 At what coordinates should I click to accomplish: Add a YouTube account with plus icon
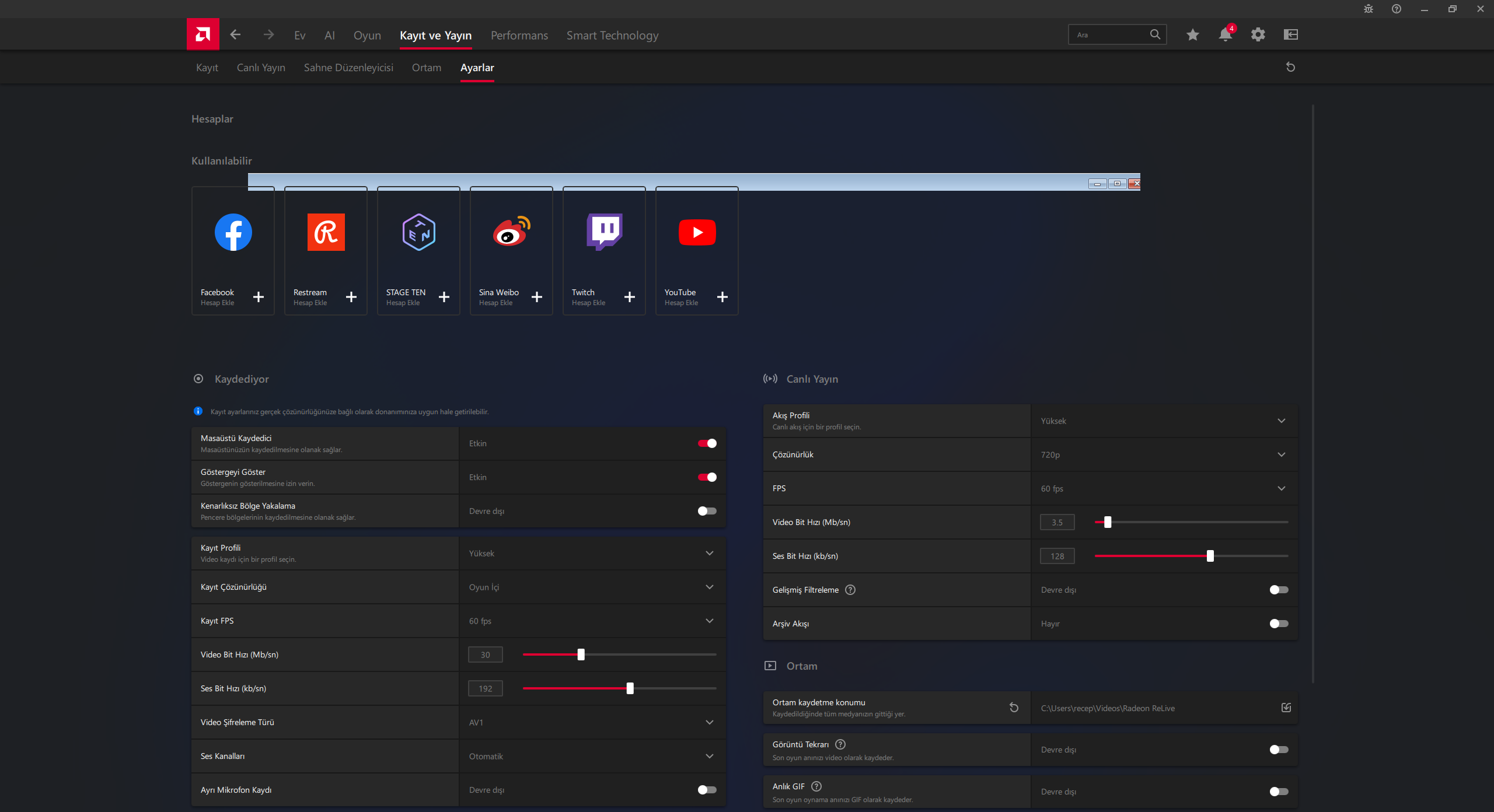click(722, 297)
